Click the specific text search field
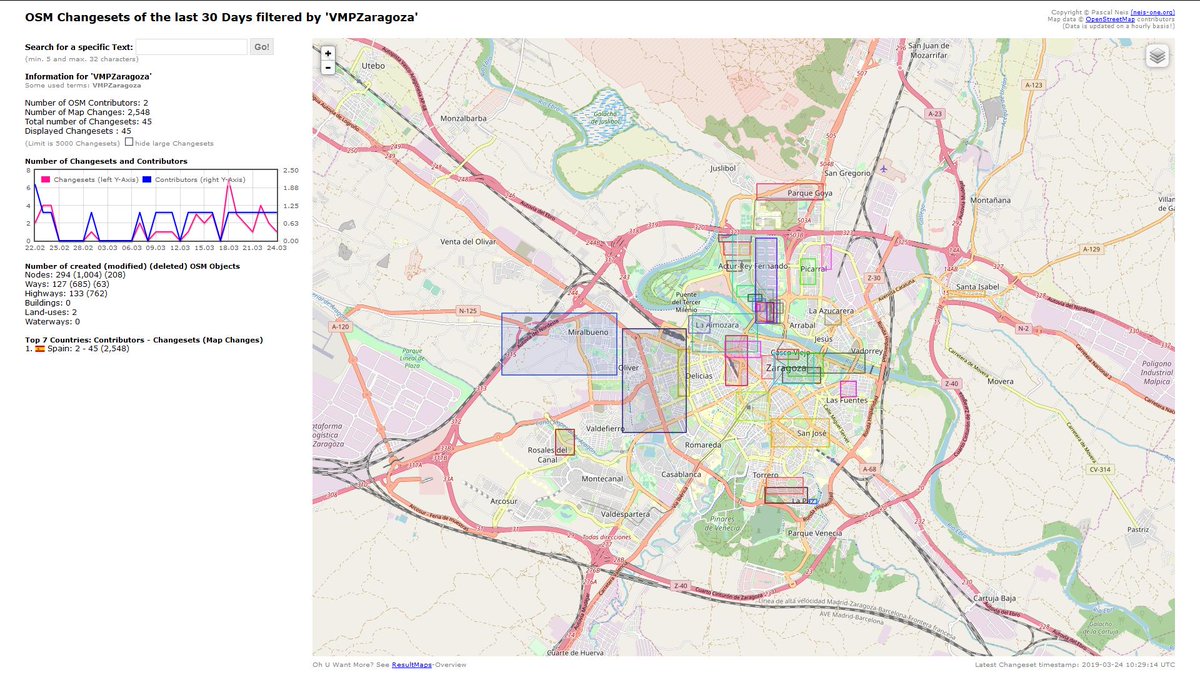 coord(195,46)
